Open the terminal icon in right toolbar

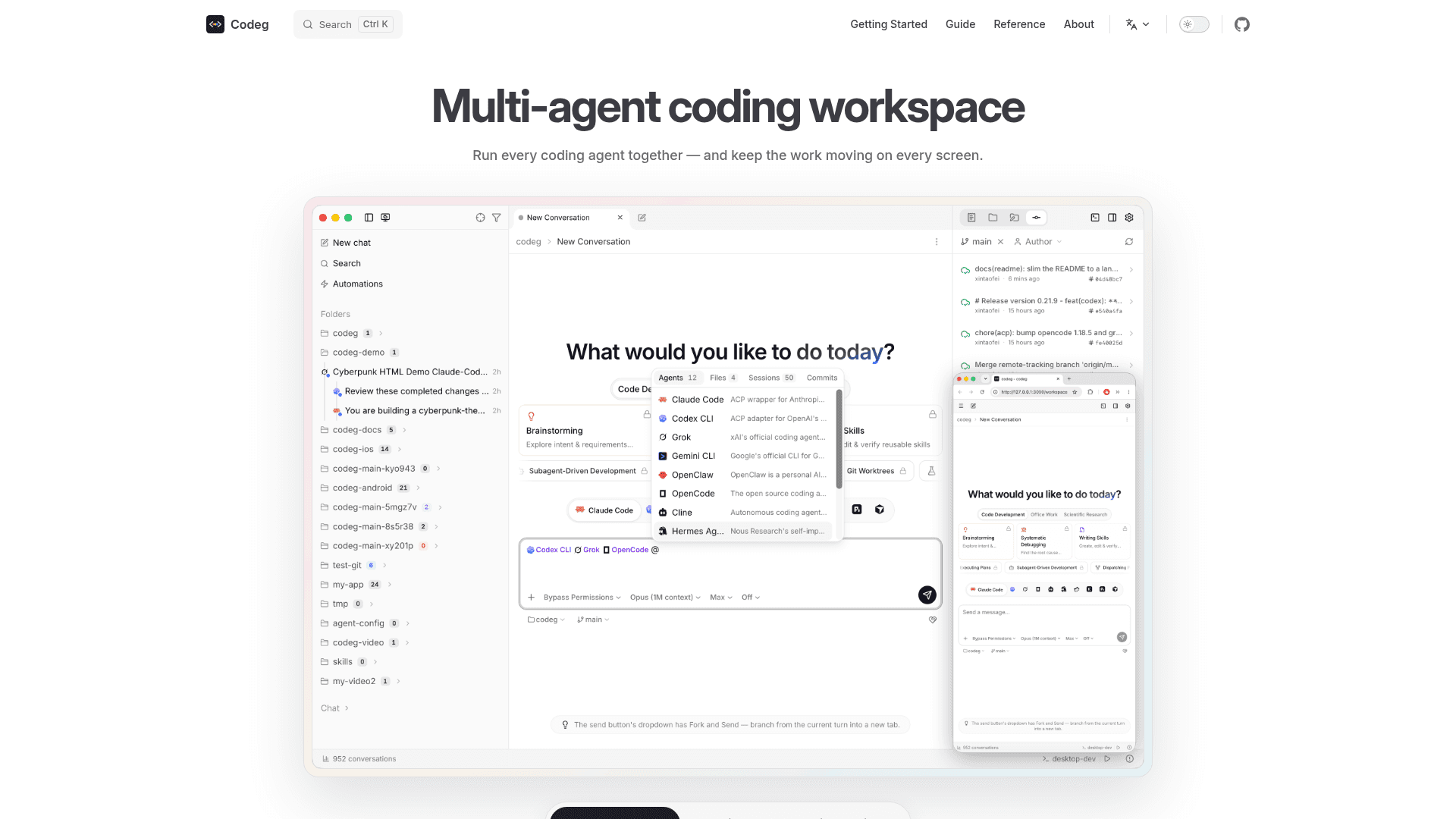point(1095,218)
